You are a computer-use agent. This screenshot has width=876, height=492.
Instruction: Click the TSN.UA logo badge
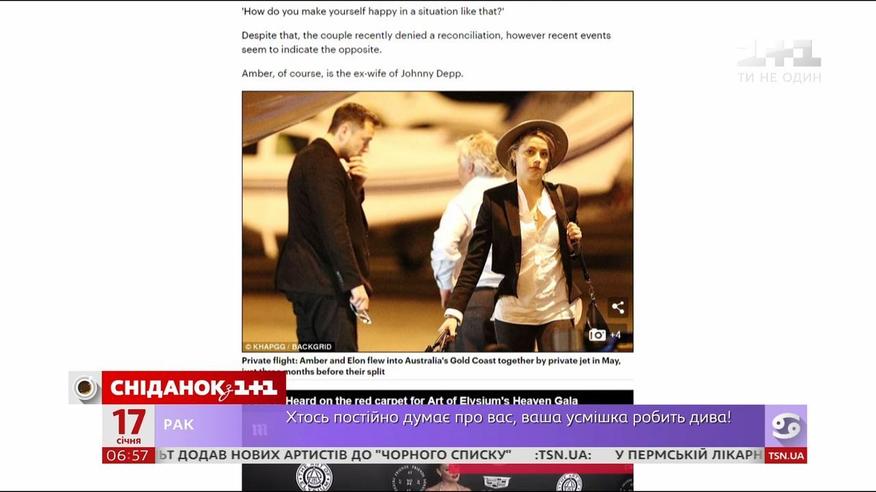tap(785, 456)
